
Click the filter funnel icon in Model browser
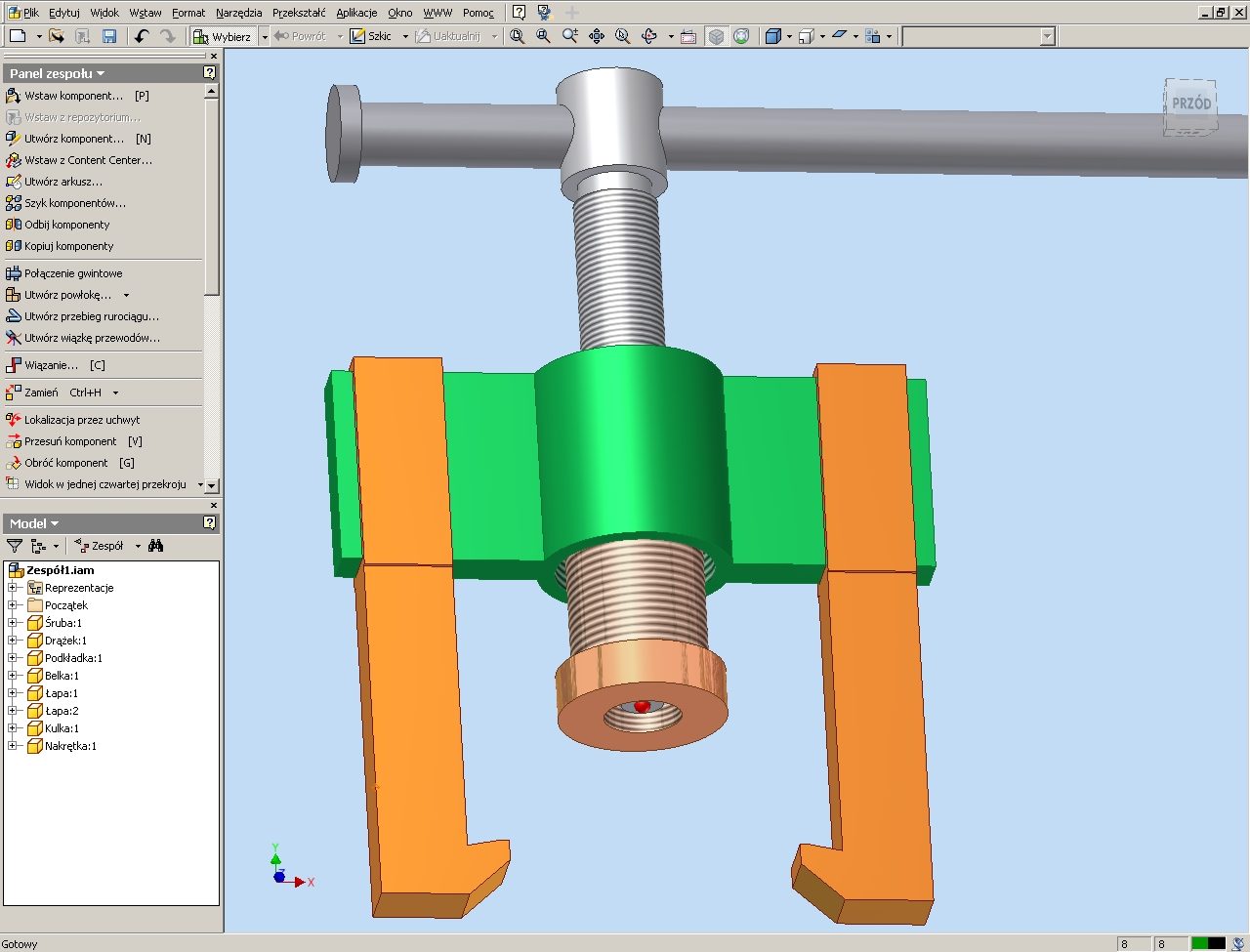click(x=15, y=546)
